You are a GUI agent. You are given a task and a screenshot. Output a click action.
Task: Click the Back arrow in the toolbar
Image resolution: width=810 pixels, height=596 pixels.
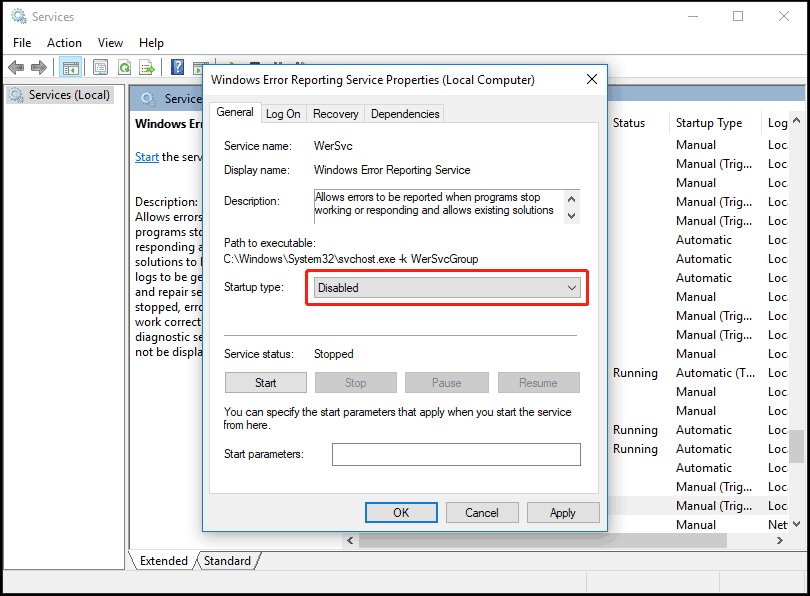pos(16,67)
